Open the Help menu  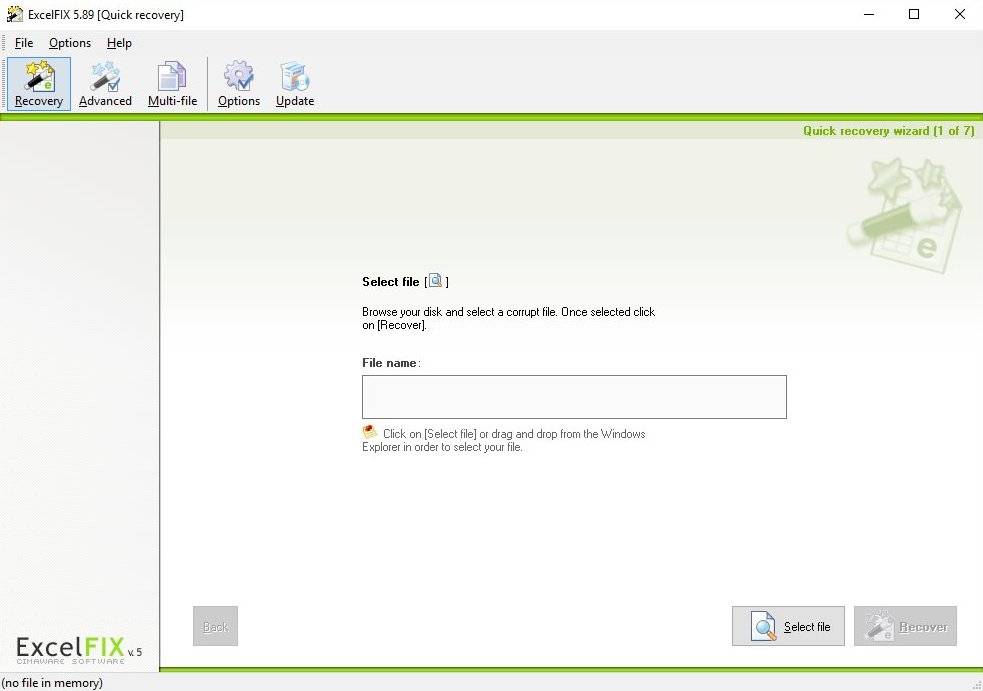click(119, 43)
